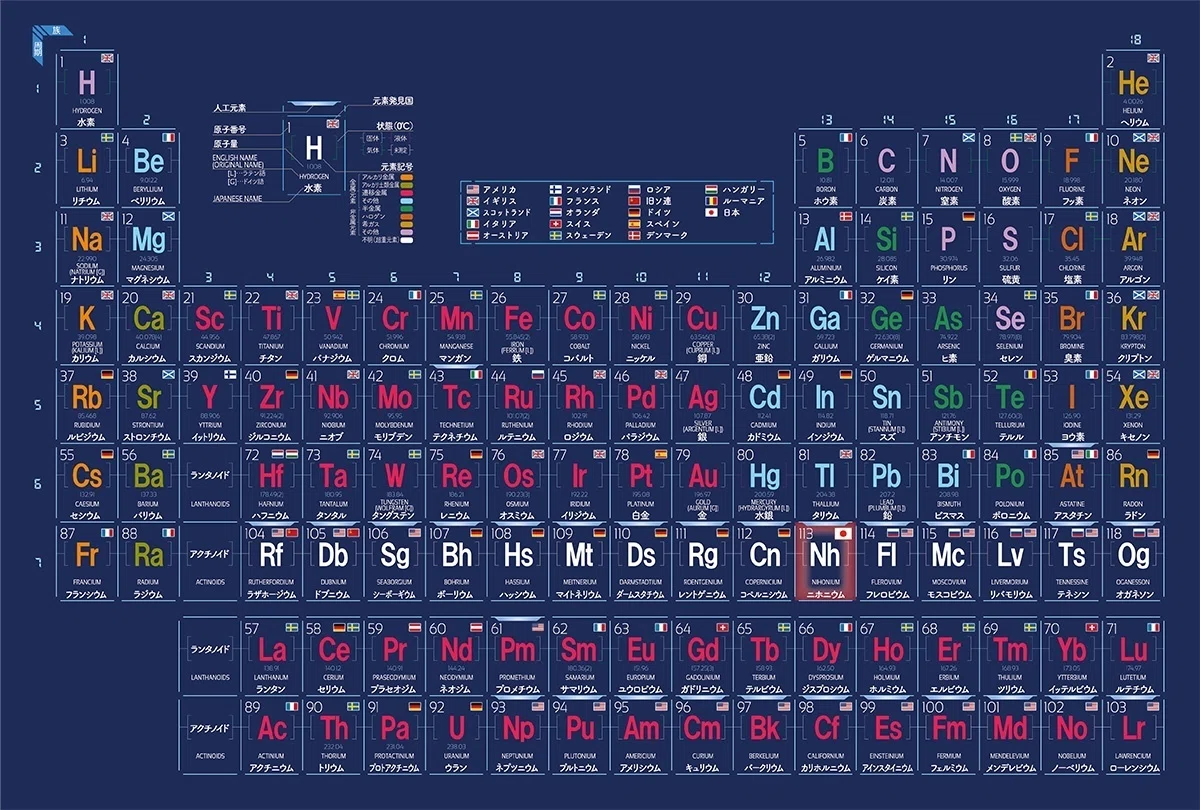Select the legend flag beside スウェーデン
This screenshot has height=810, width=1200.
click(556, 235)
